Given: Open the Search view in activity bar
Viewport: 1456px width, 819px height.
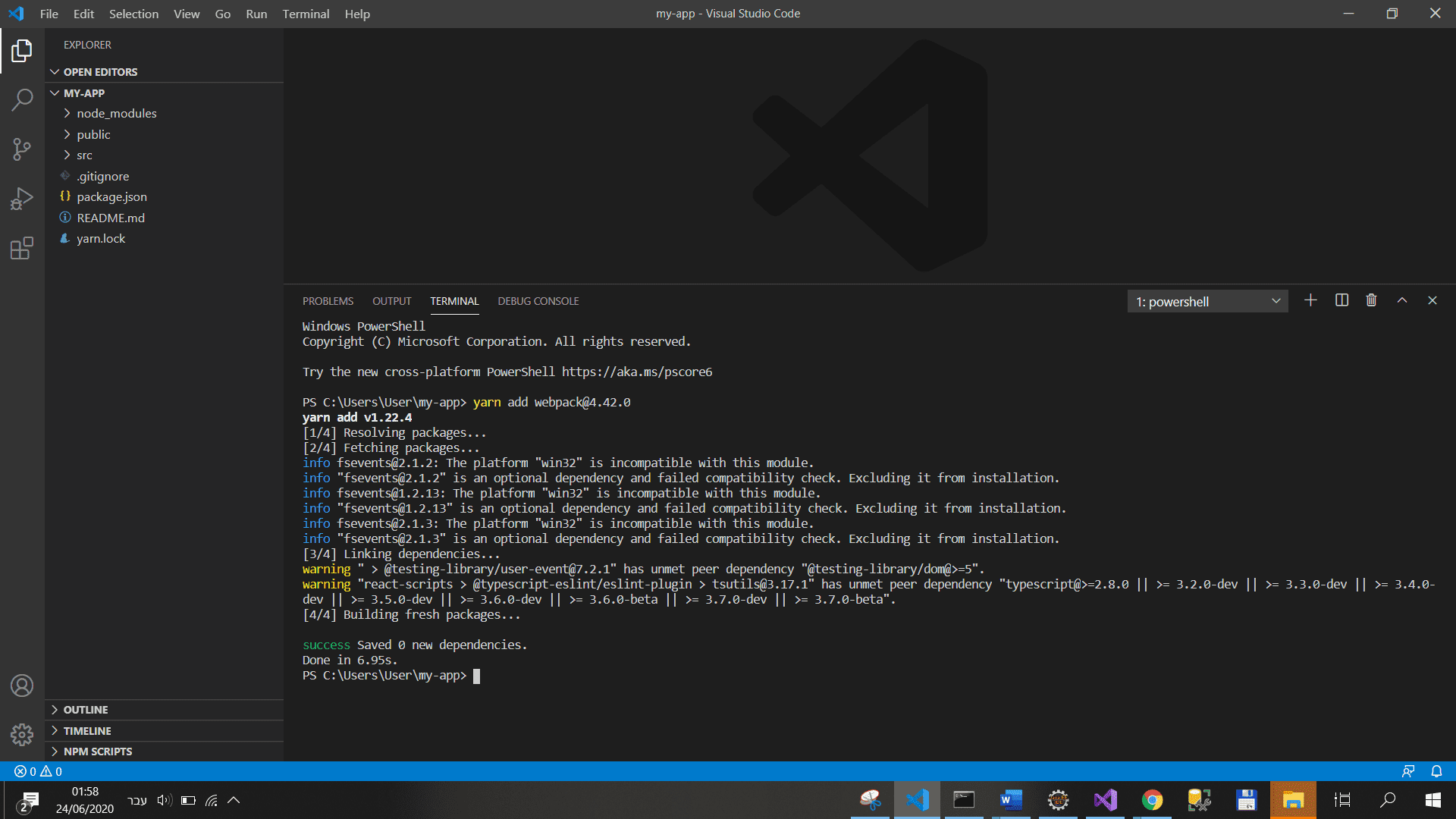Looking at the screenshot, I should pos(22,99).
